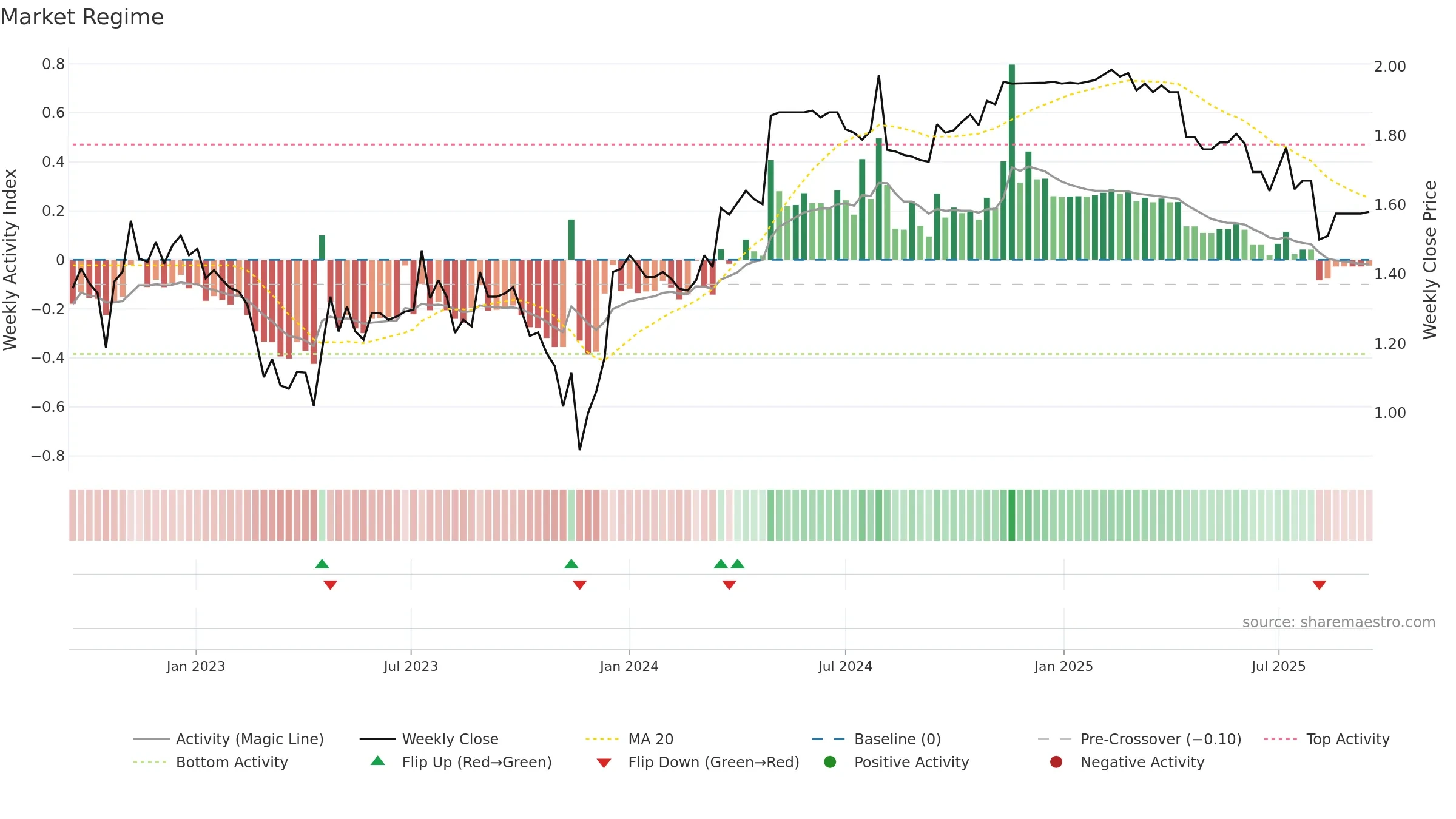Click the tallest dark green activity bar

[x=1012, y=162]
